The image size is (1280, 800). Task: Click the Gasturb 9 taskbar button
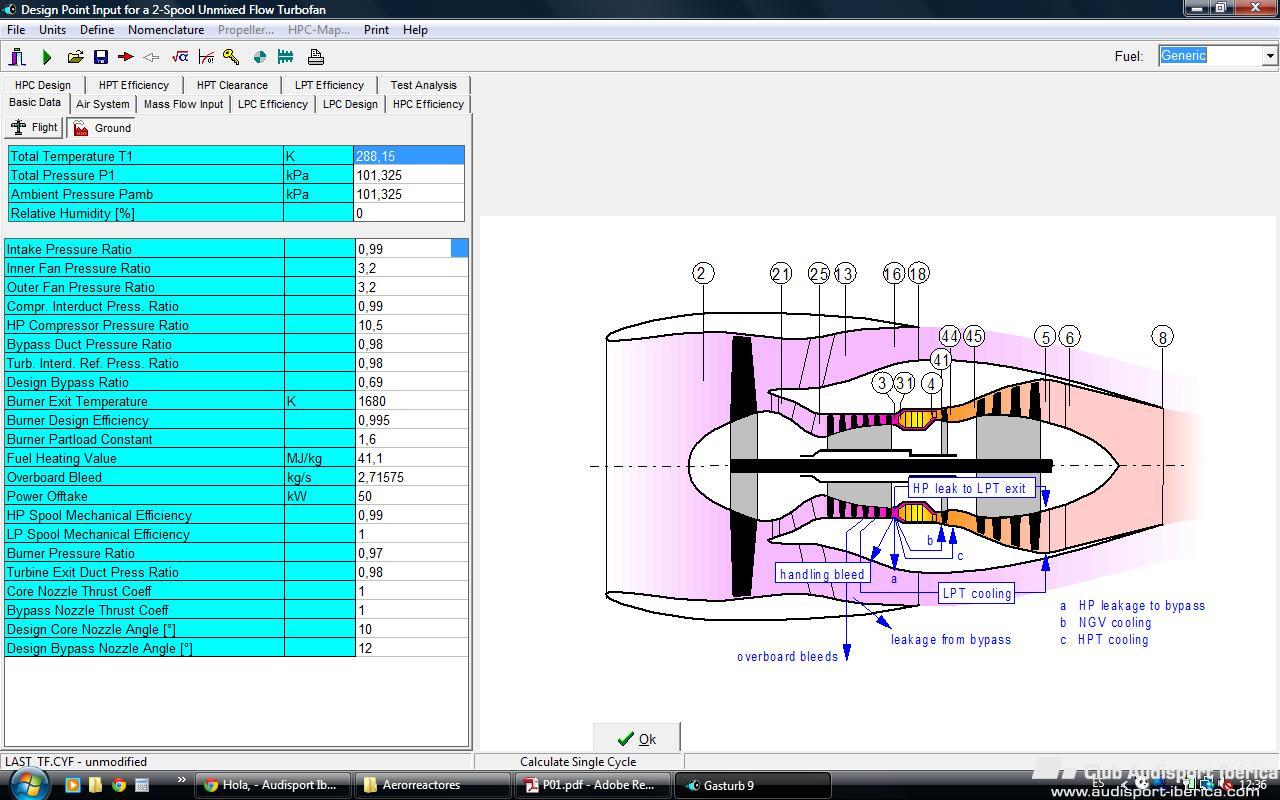point(753,785)
